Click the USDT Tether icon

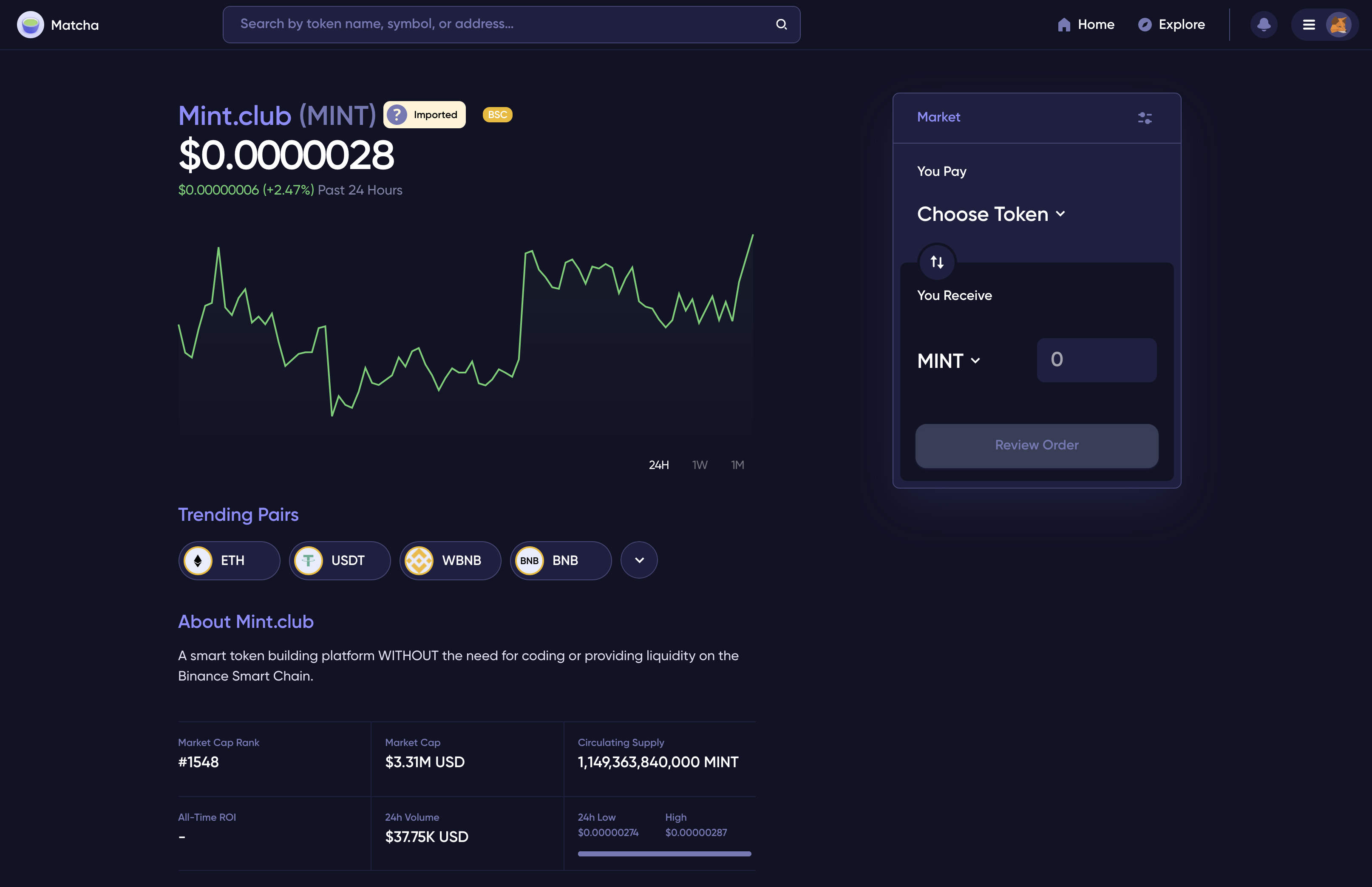308,560
